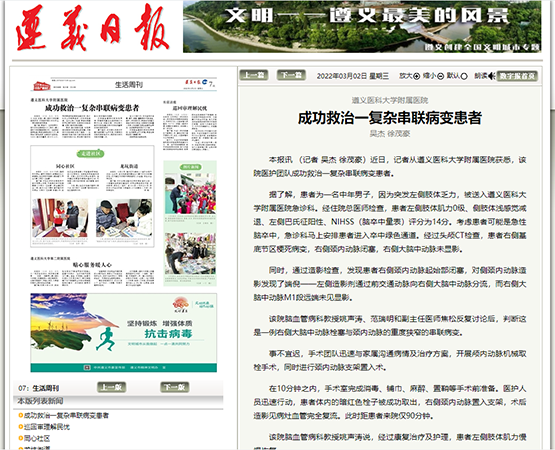Viewport: 555px width, 450px height.
Task: Open list link 巡回审理解民忧
Action: [x=47, y=427]
